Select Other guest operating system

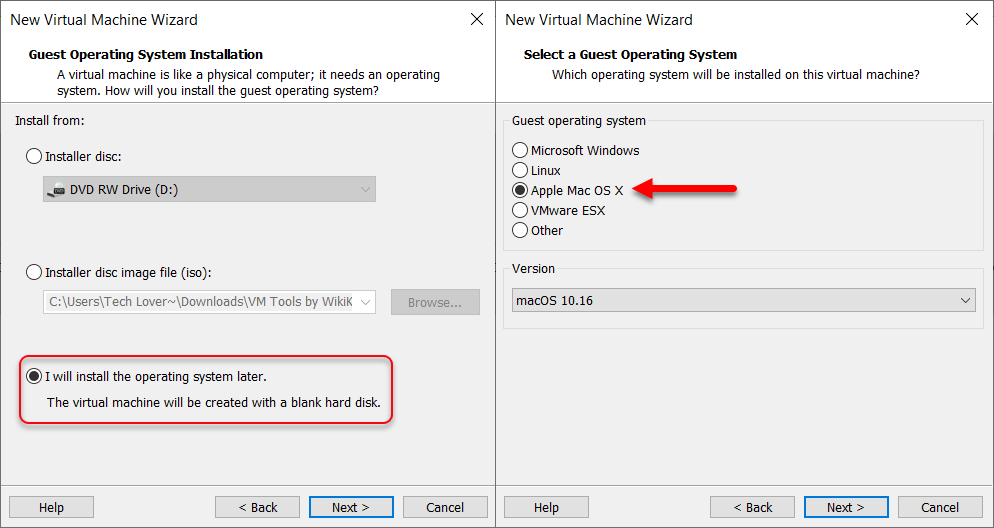point(520,230)
